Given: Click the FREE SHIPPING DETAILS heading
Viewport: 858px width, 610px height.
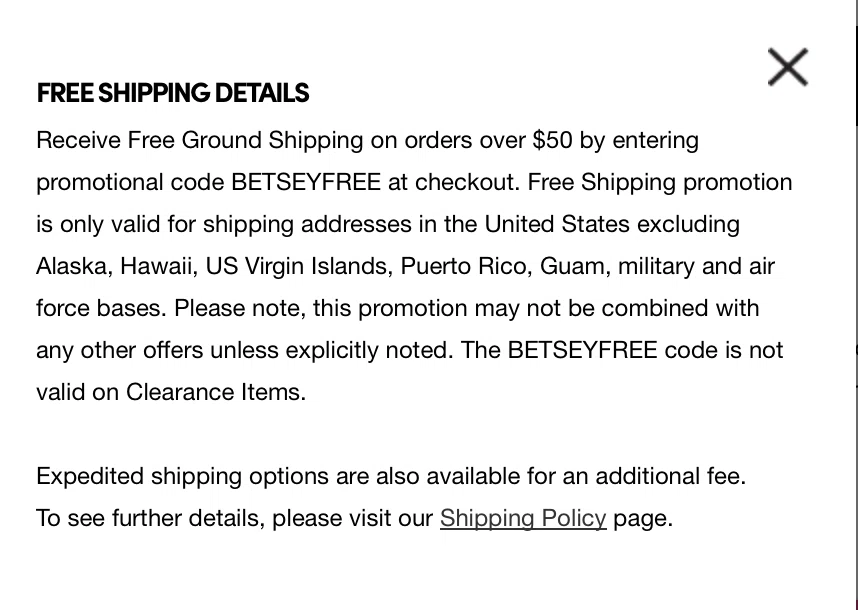Looking at the screenshot, I should click(x=173, y=93).
